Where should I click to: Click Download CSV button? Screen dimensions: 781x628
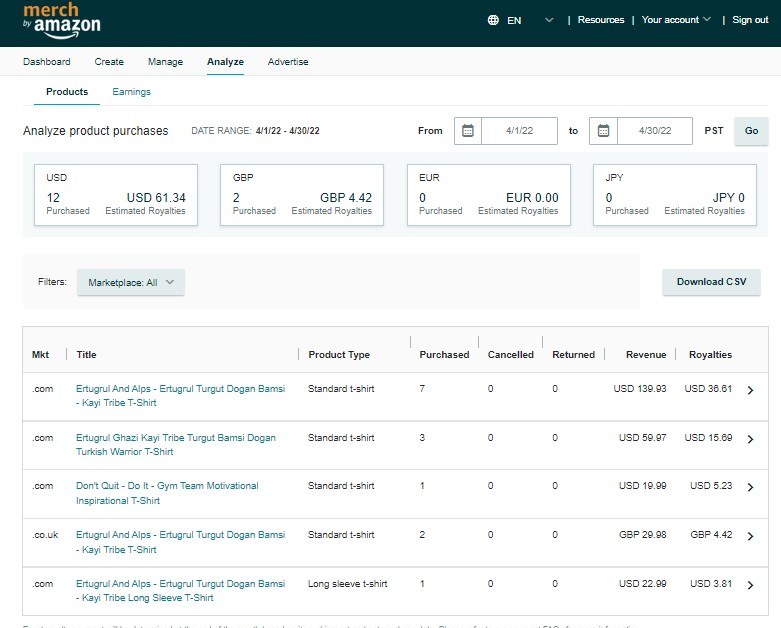(x=711, y=282)
